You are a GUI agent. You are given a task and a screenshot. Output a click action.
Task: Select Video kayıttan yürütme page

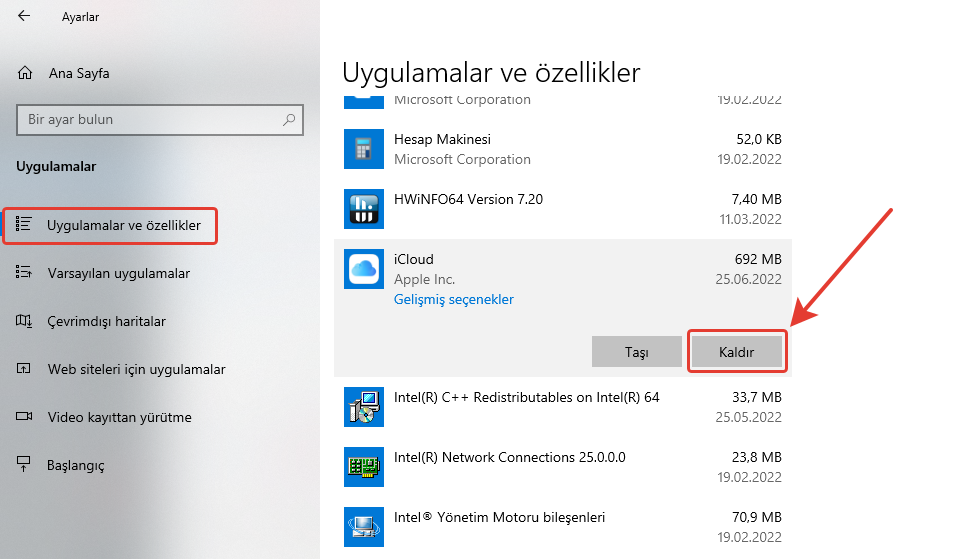pos(119,417)
